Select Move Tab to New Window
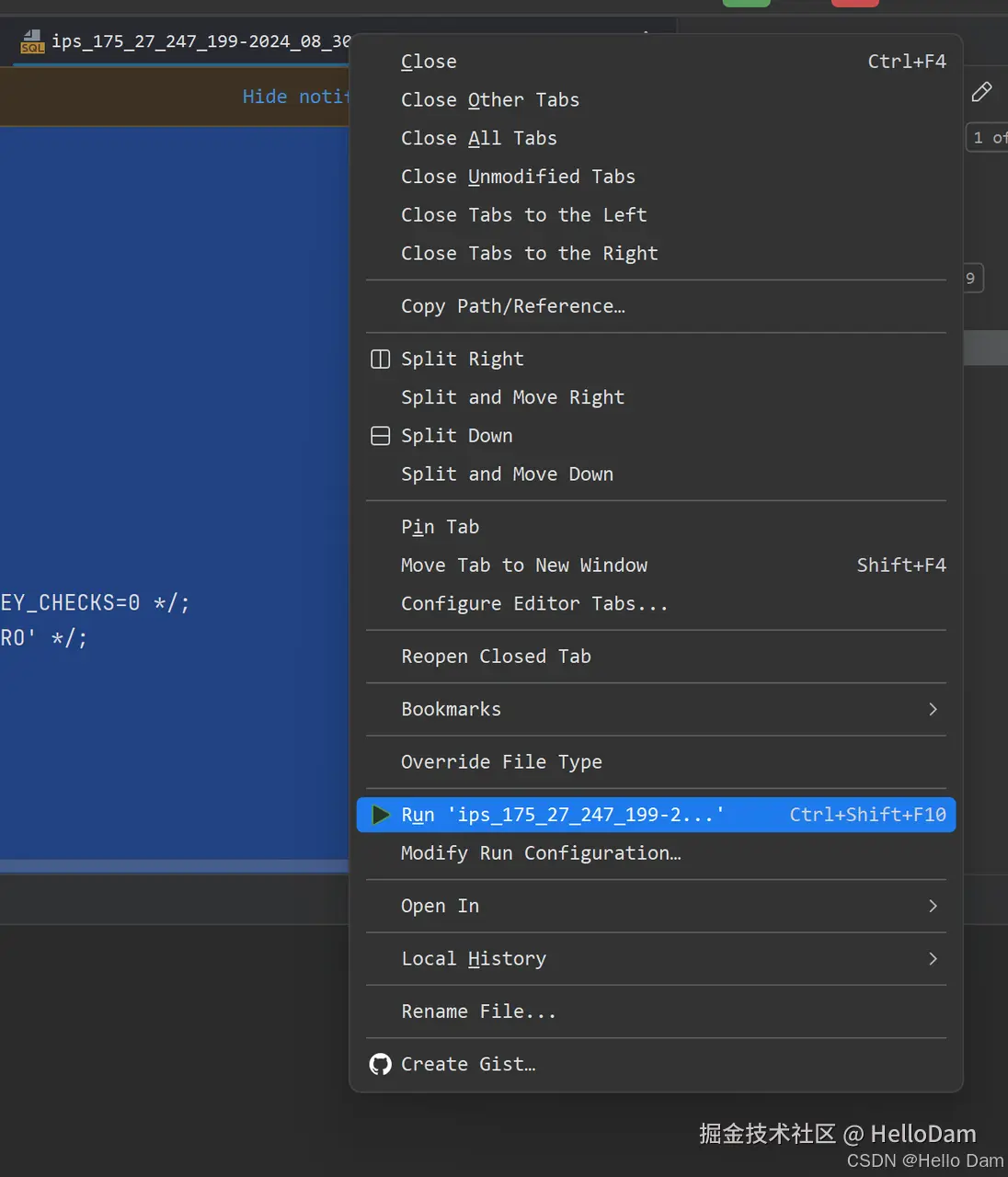Image resolution: width=1008 pixels, height=1177 pixels. [x=656, y=566]
